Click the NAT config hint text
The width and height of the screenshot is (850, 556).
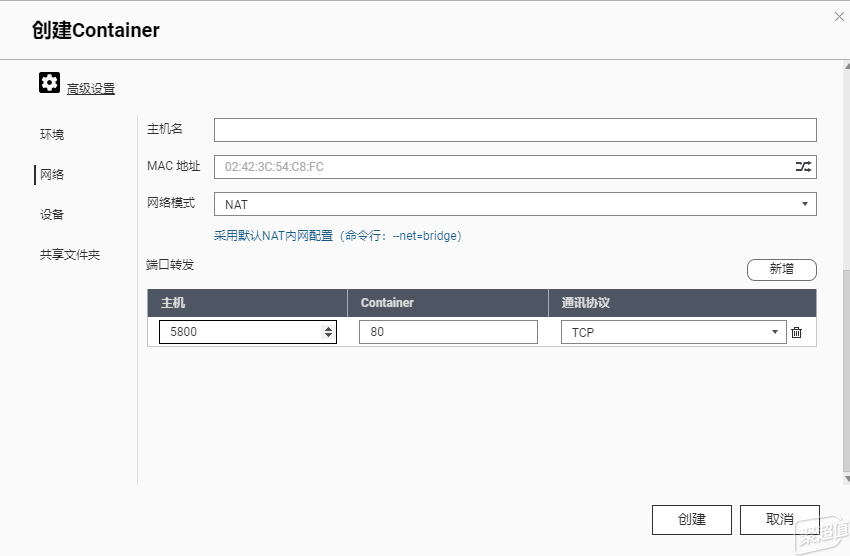point(337,236)
